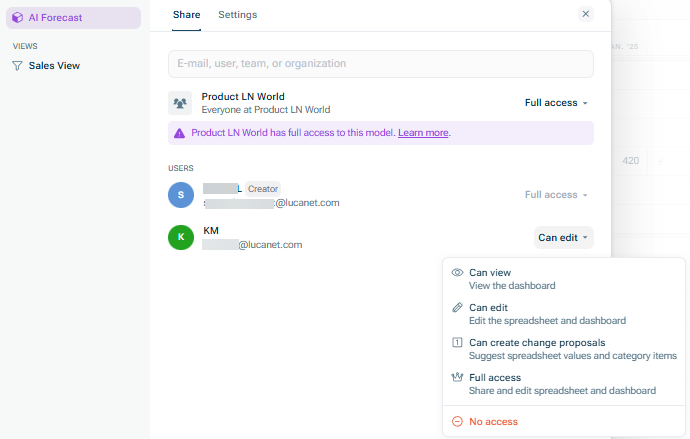This screenshot has width=690, height=439.
Task: Follow the Learn more link
Action: click(423, 133)
